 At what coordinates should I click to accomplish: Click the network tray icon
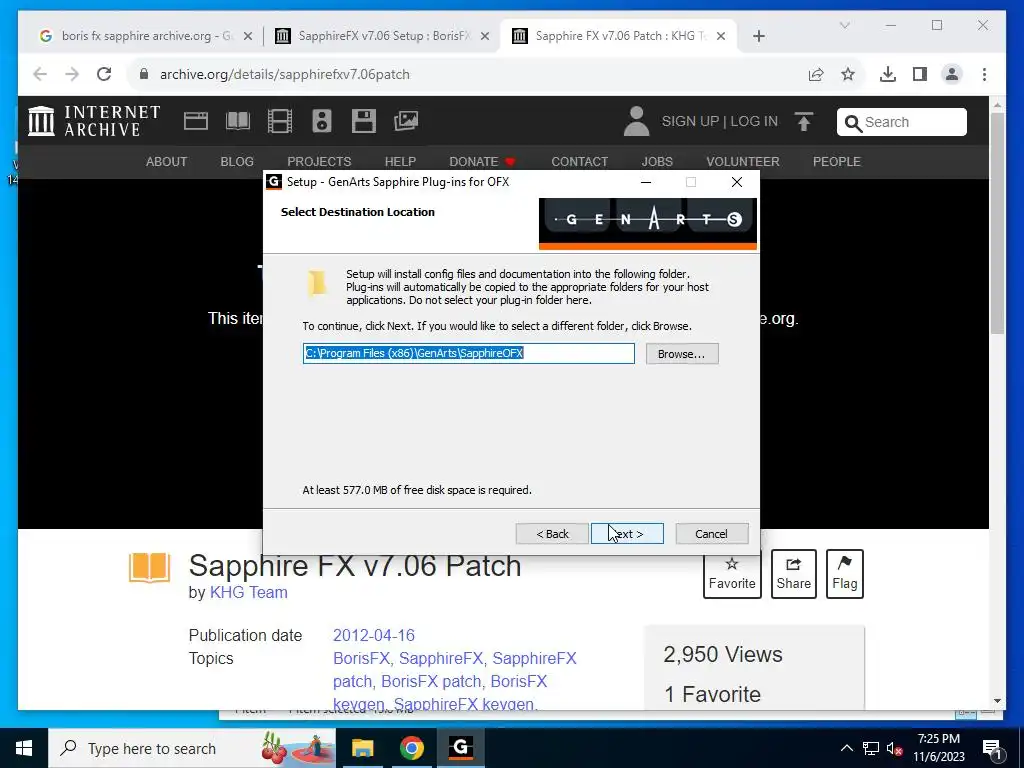click(871, 748)
